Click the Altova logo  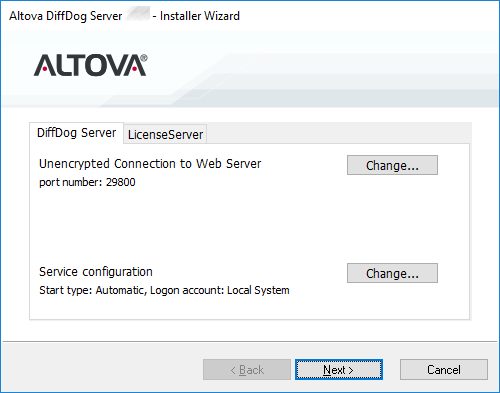click(91, 65)
